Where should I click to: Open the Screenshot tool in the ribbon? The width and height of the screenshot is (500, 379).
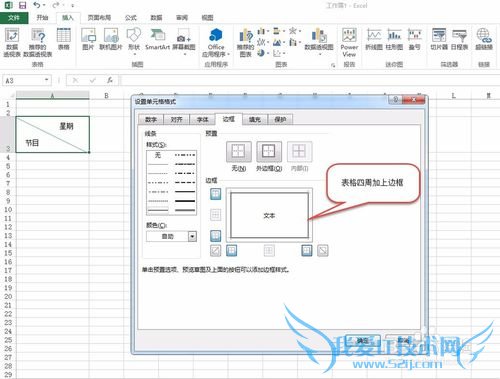point(184,41)
